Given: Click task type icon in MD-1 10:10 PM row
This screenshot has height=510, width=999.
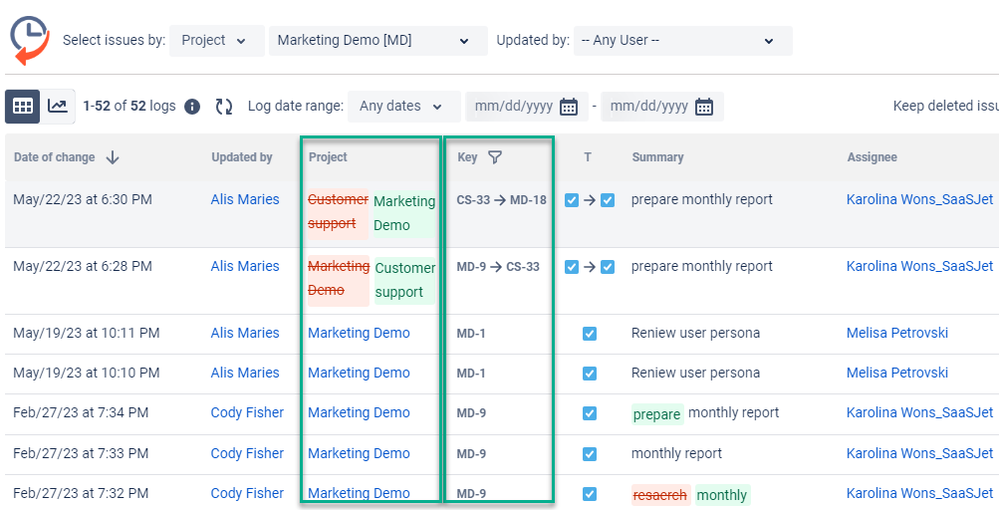Looking at the screenshot, I should (589, 373).
